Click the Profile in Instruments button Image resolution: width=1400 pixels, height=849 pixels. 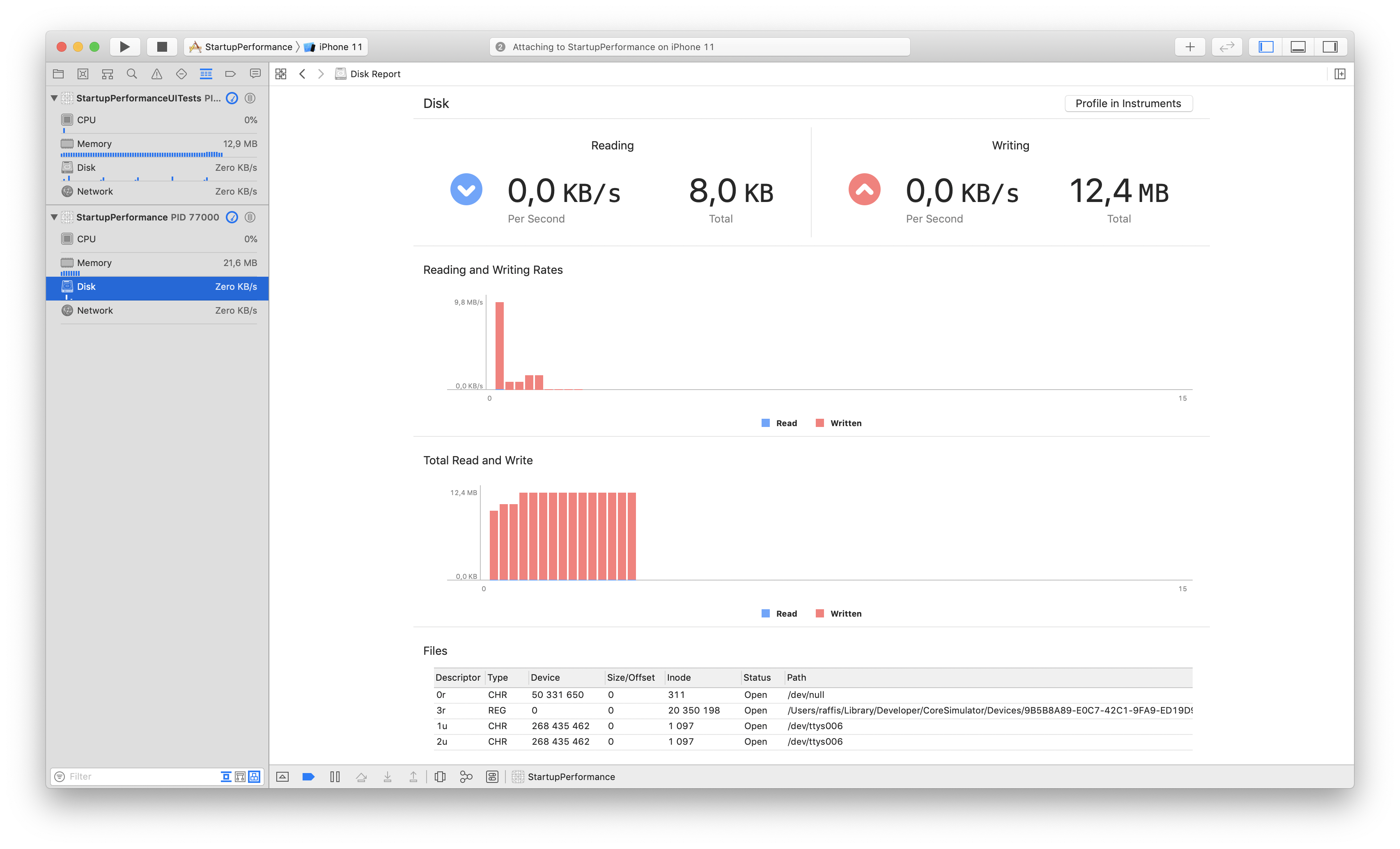1128,103
